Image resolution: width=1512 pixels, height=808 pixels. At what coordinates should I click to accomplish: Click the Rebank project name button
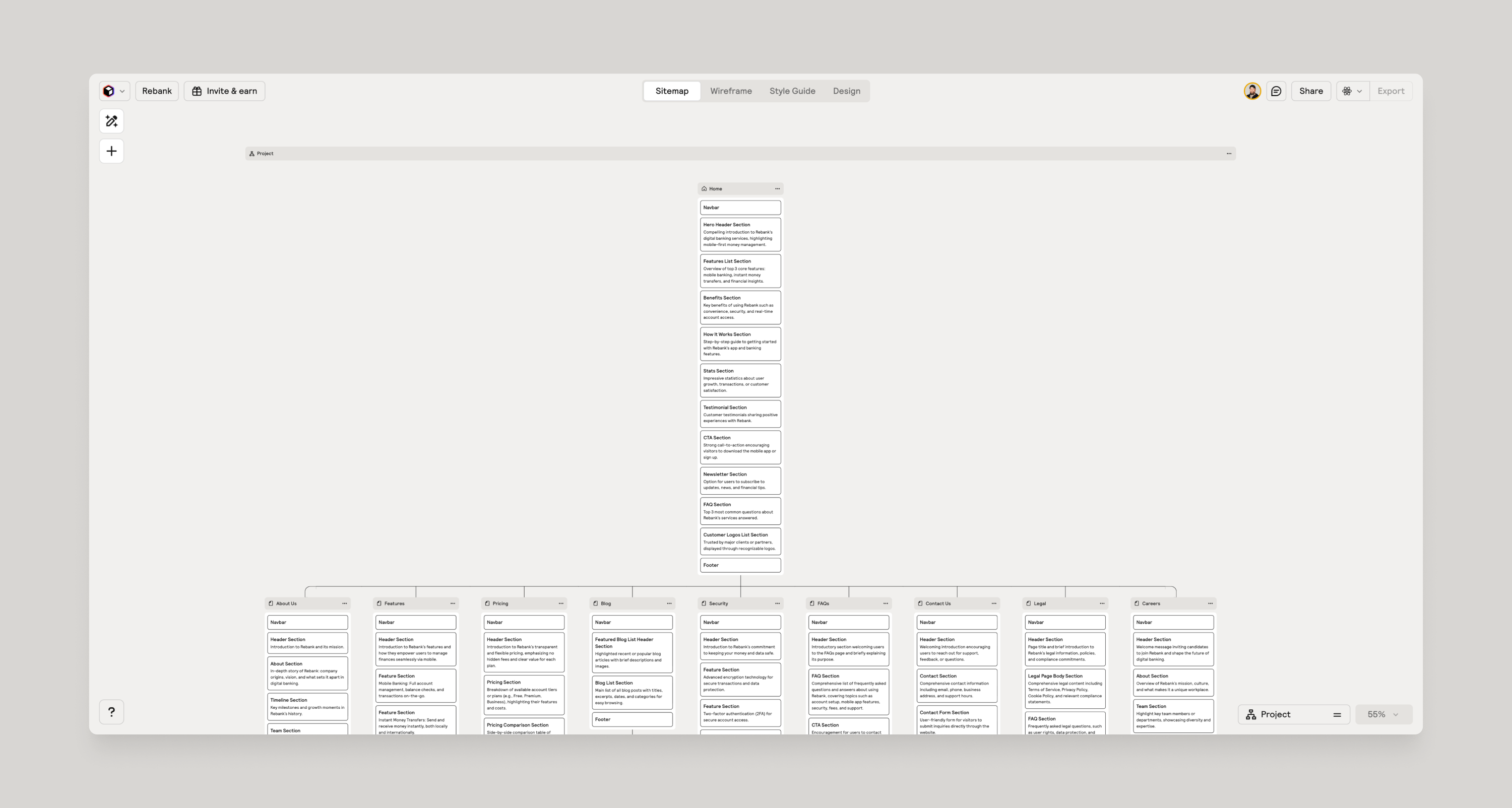coord(157,91)
